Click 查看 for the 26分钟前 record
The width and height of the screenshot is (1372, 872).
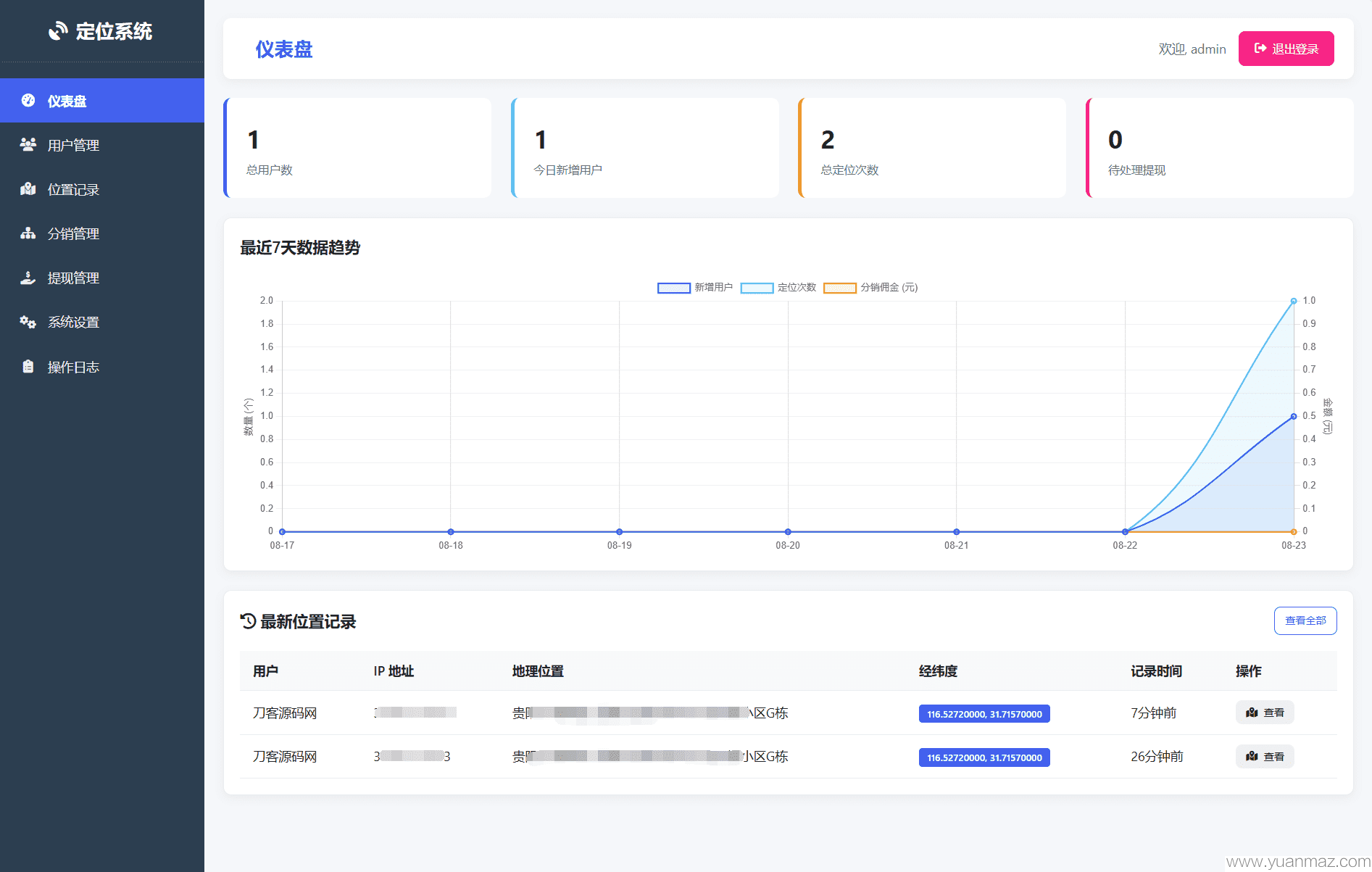[x=1265, y=756]
